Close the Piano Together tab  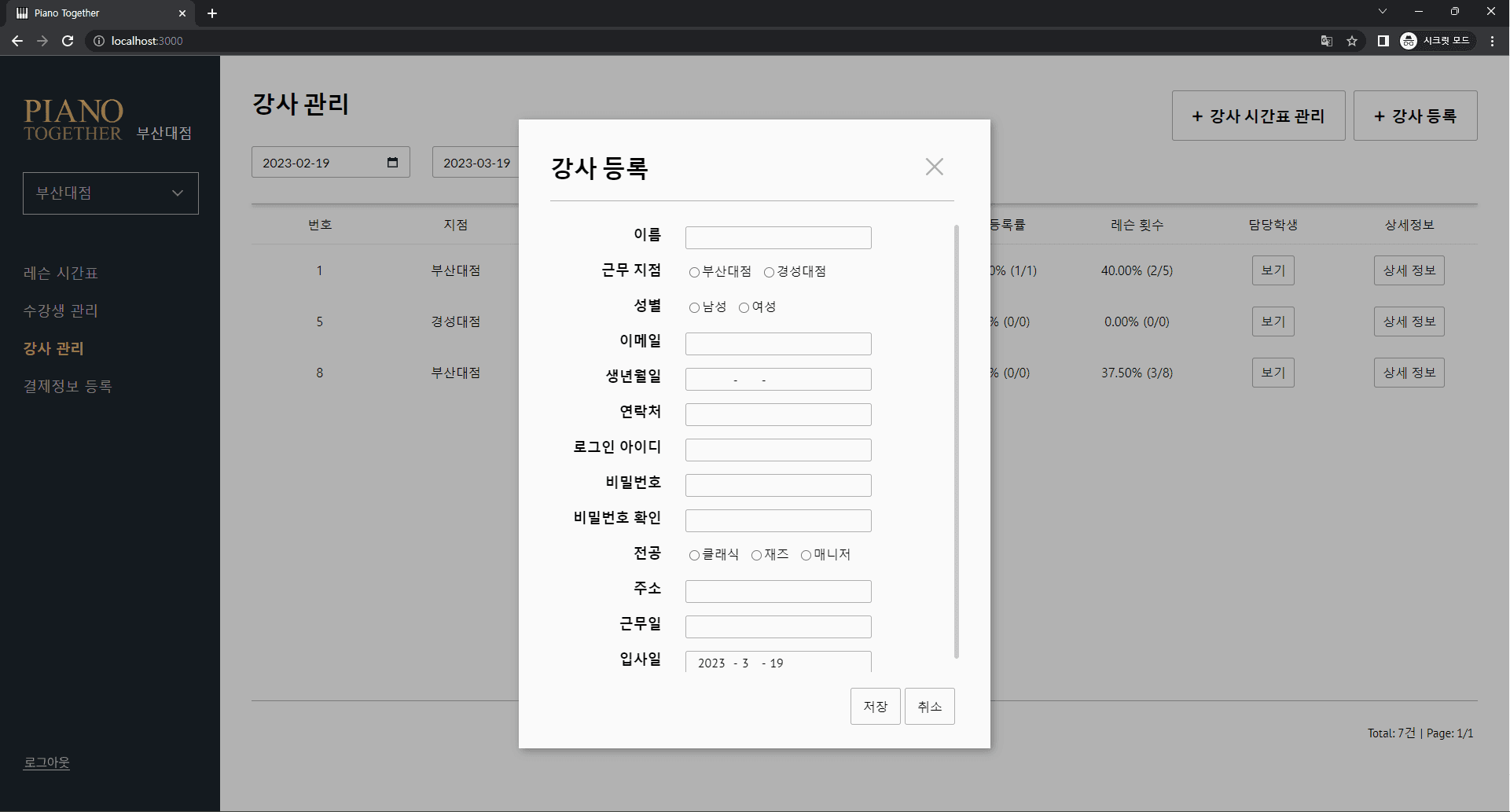coord(182,13)
